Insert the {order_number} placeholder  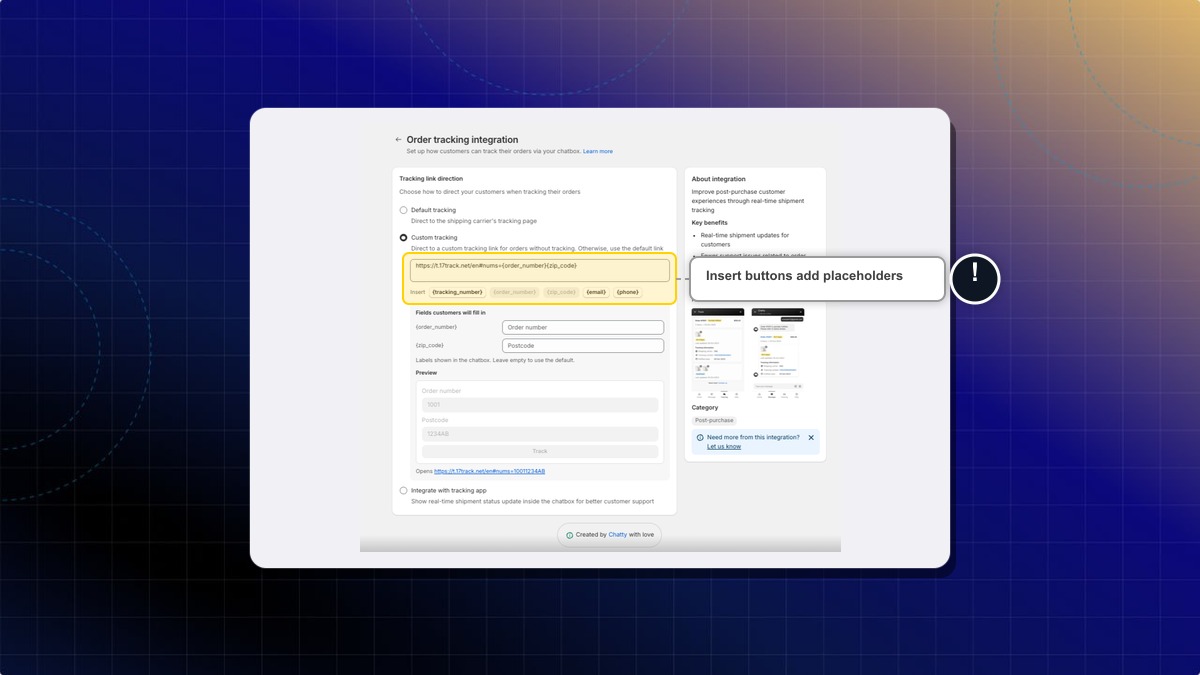click(x=515, y=292)
